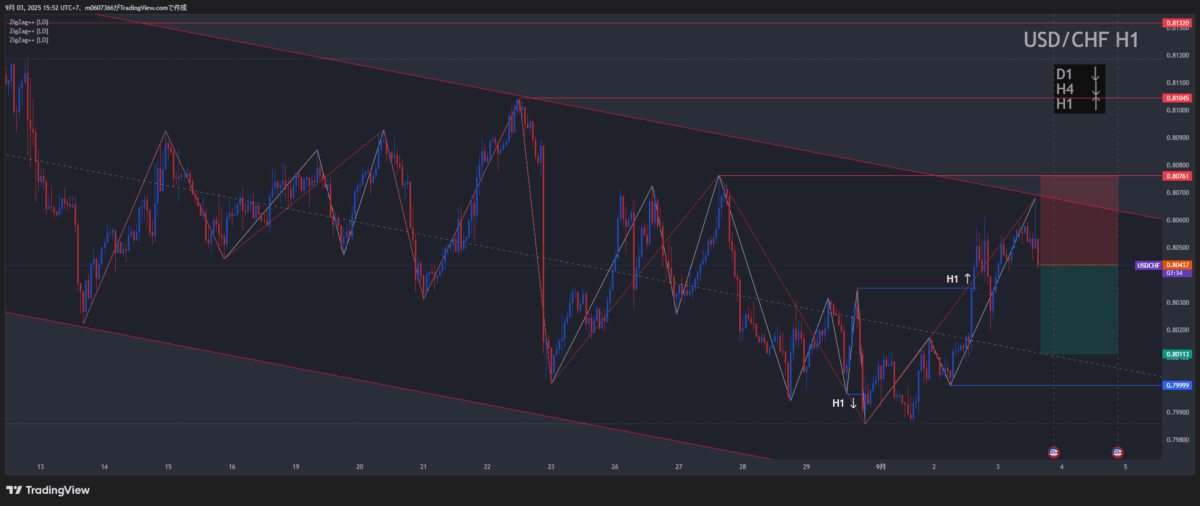Click the H1 up arrow in trend table
Viewport: 1200px width, 506px height.
[1096, 103]
